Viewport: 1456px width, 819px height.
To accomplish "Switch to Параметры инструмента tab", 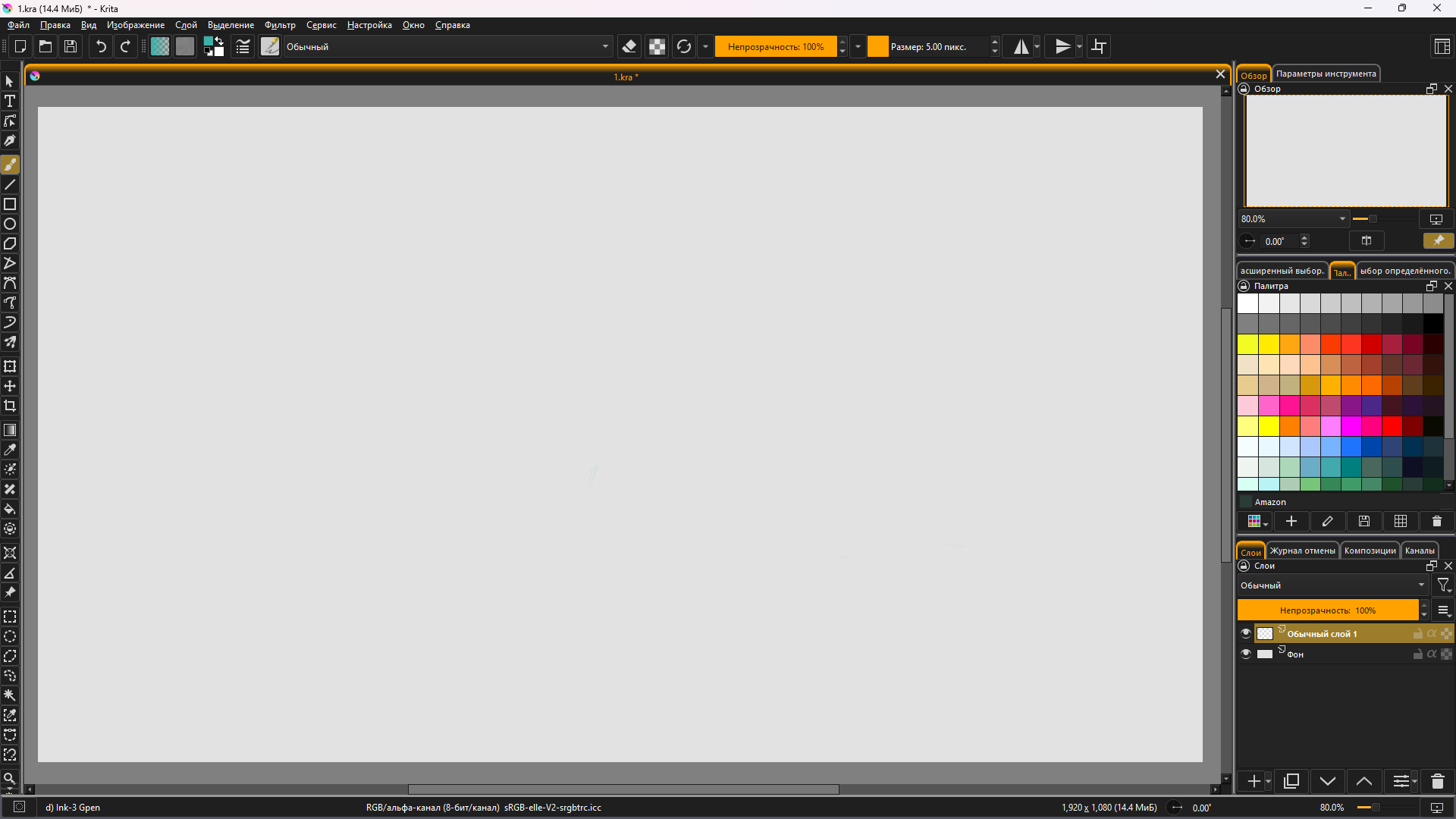I will (x=1326, y=74).
